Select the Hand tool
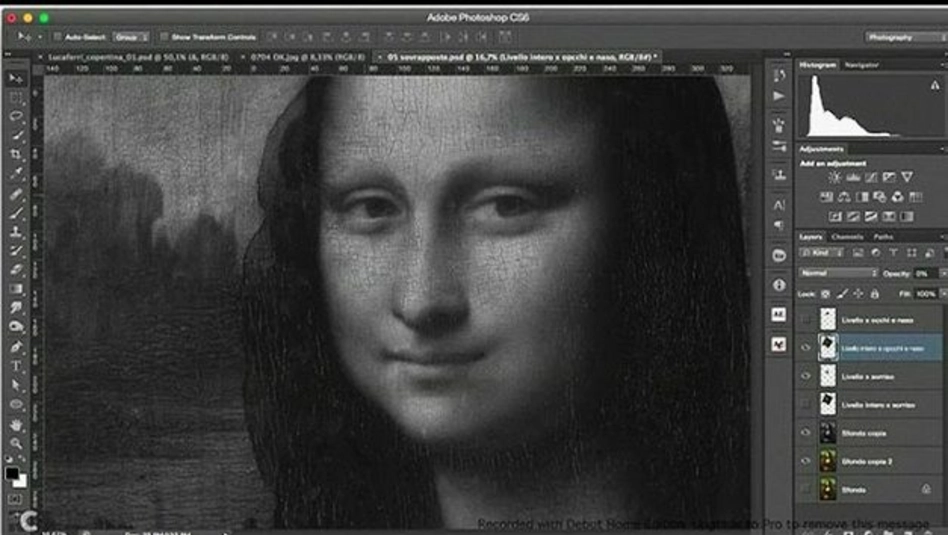This screenshot has height=535, width=948. click(16, 424)
